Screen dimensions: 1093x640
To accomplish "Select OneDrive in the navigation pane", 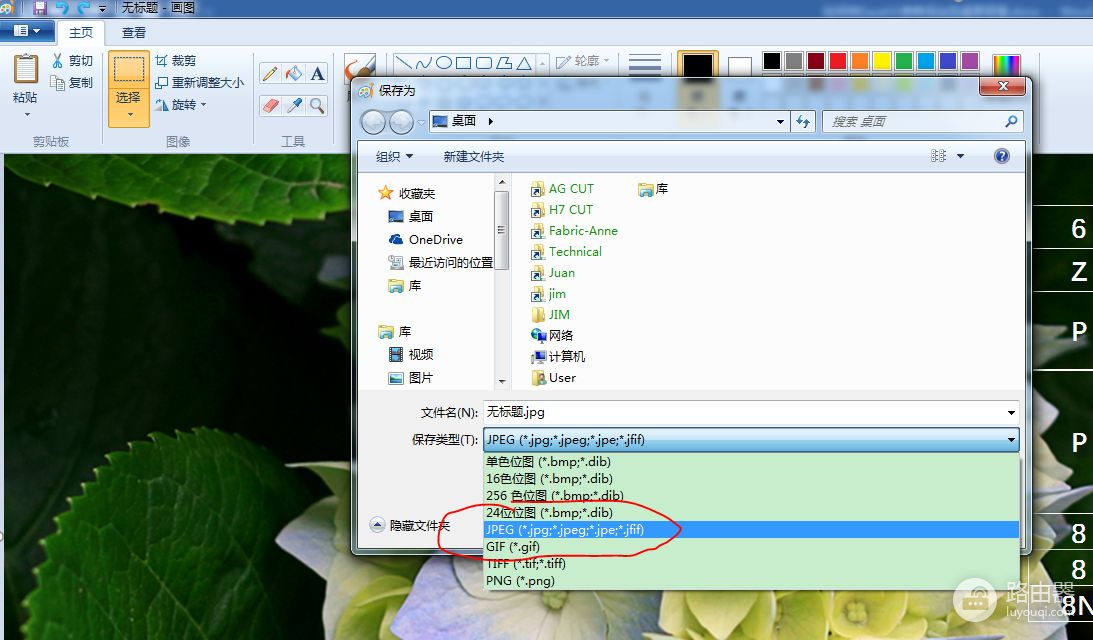I will pyautogui.click(x=425, y=239).
